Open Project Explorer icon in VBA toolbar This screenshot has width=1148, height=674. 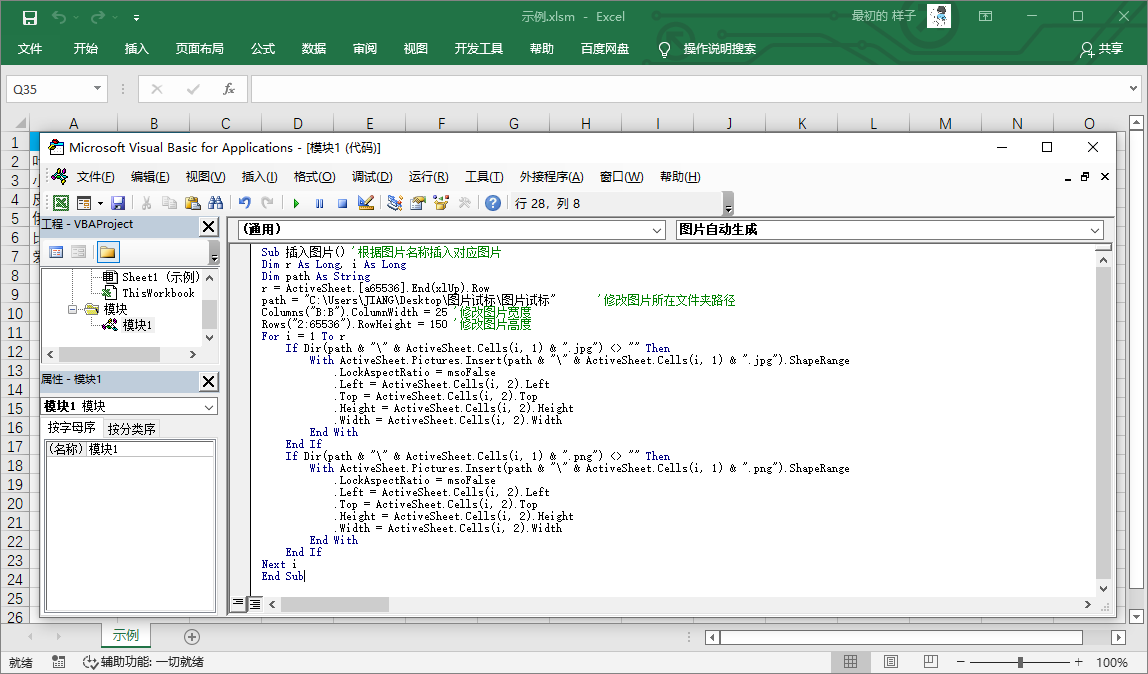pyautogui.click(x=395, y=203)
